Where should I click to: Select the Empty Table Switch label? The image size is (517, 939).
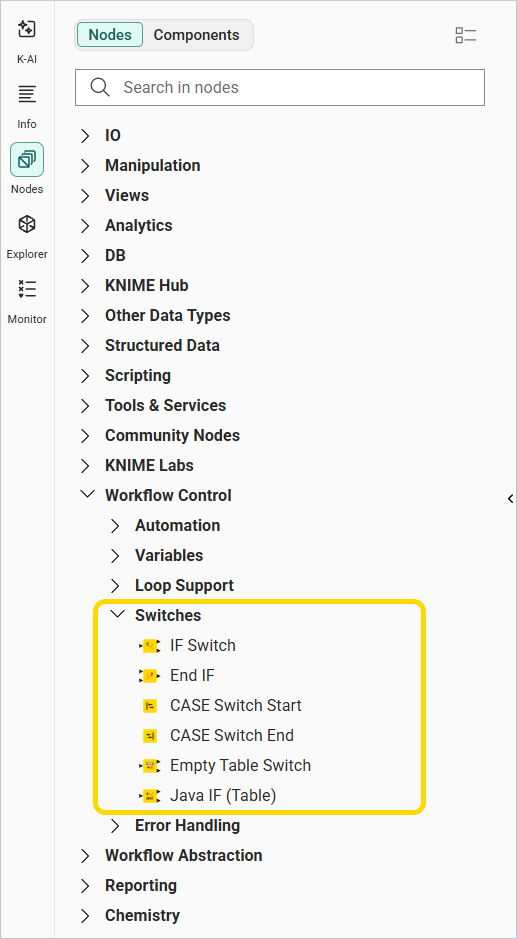tap(240, 765)
